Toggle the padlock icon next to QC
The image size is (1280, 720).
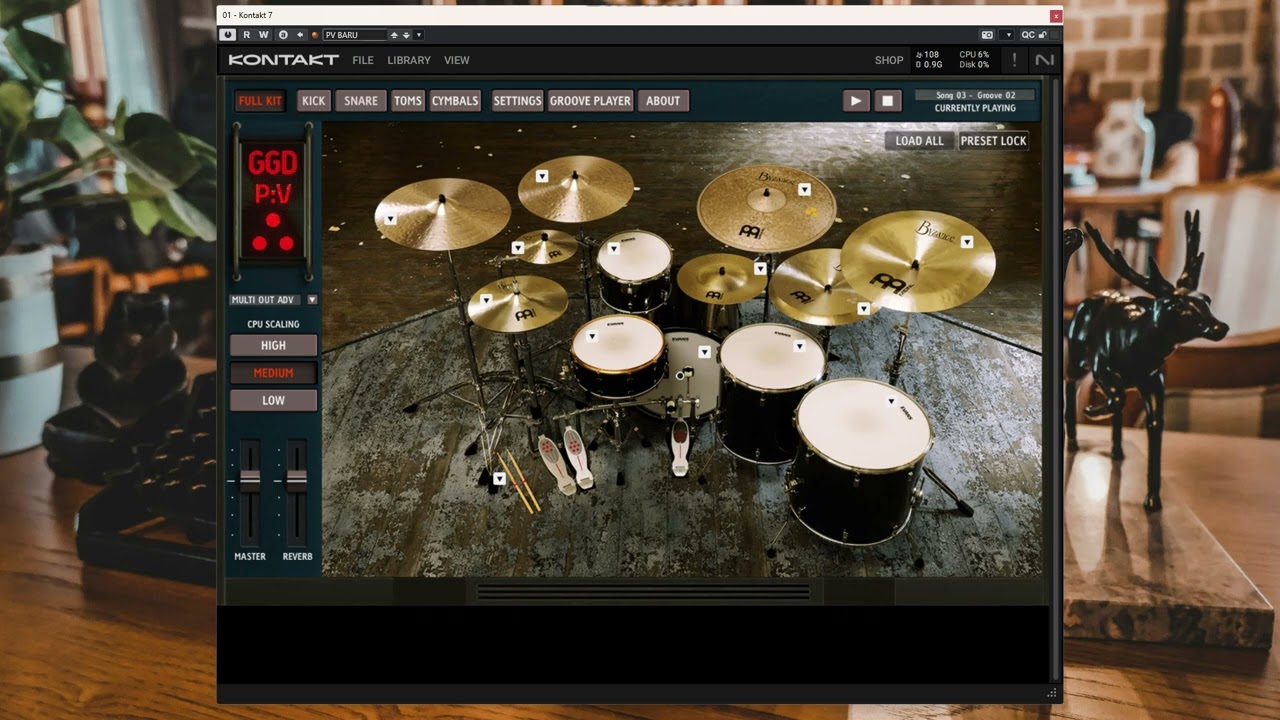1044,35
